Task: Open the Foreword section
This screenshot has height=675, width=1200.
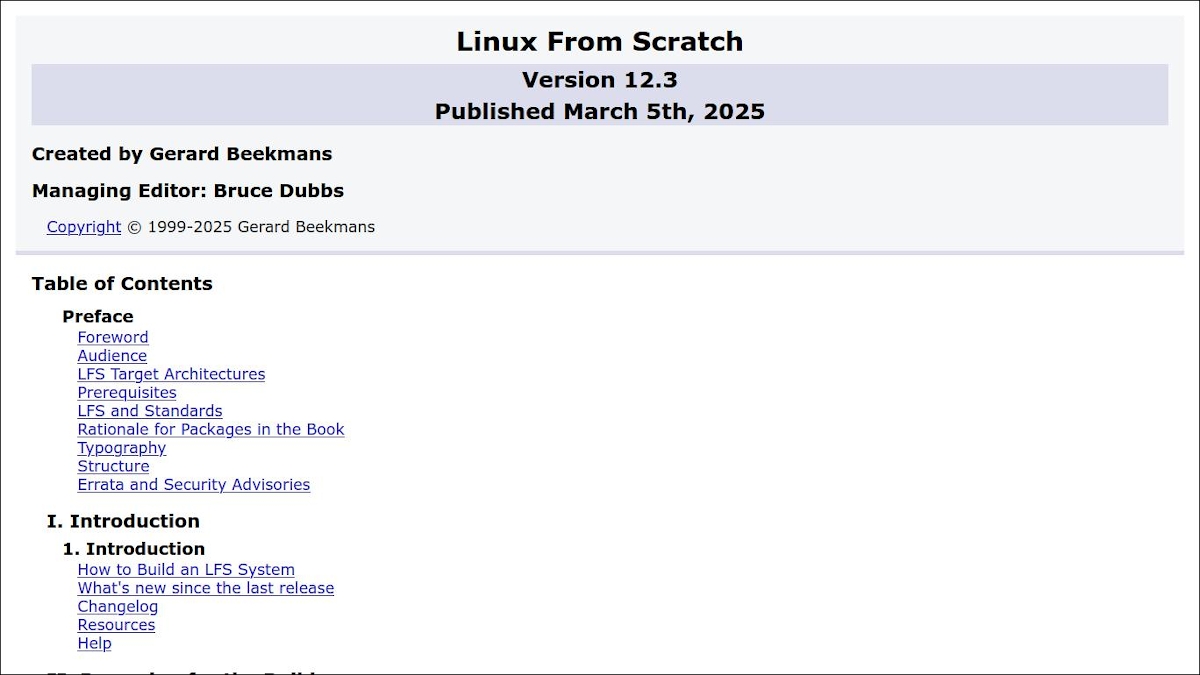Action: (113, 338)
